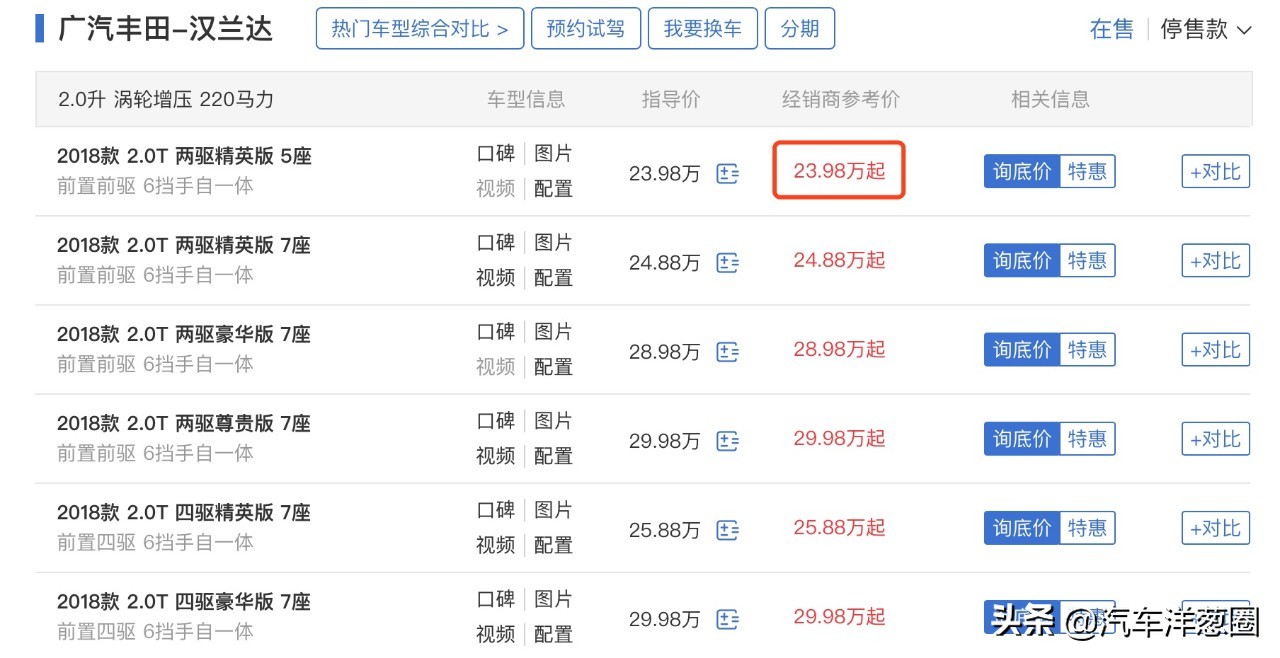Image resolution: width=1280 pixels, height=658 pixels.
Task: Open the calculator icon for 四驱豪华版 7座
Action: (727, 618)
